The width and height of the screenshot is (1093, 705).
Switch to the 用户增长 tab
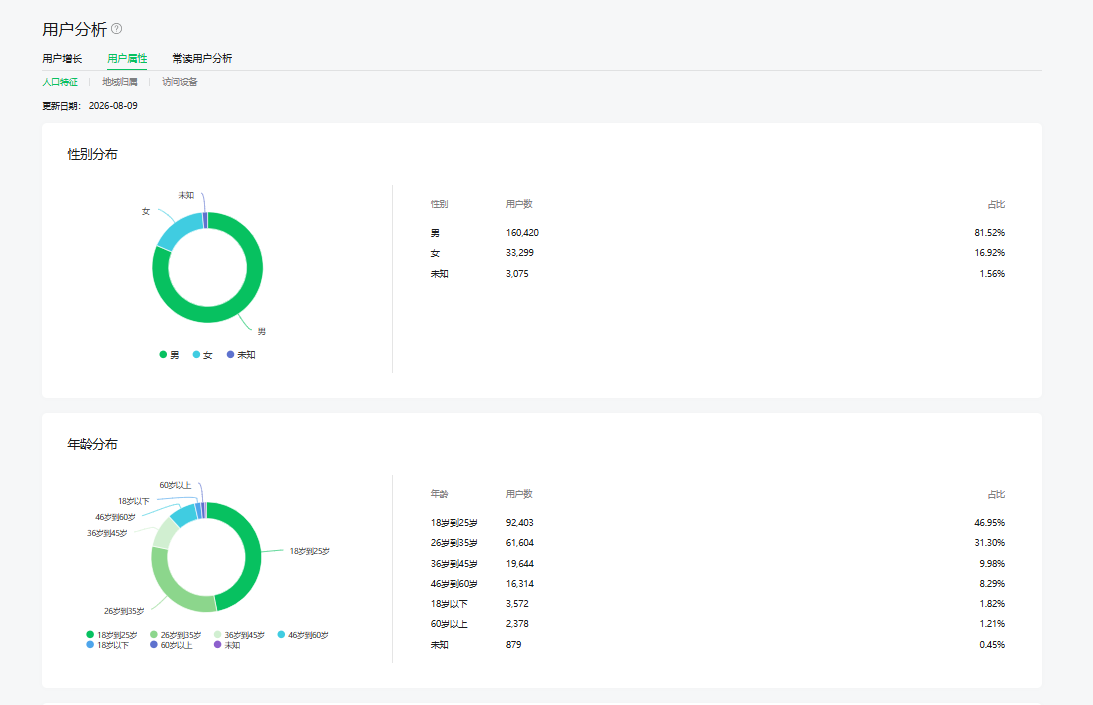(62, 59)
